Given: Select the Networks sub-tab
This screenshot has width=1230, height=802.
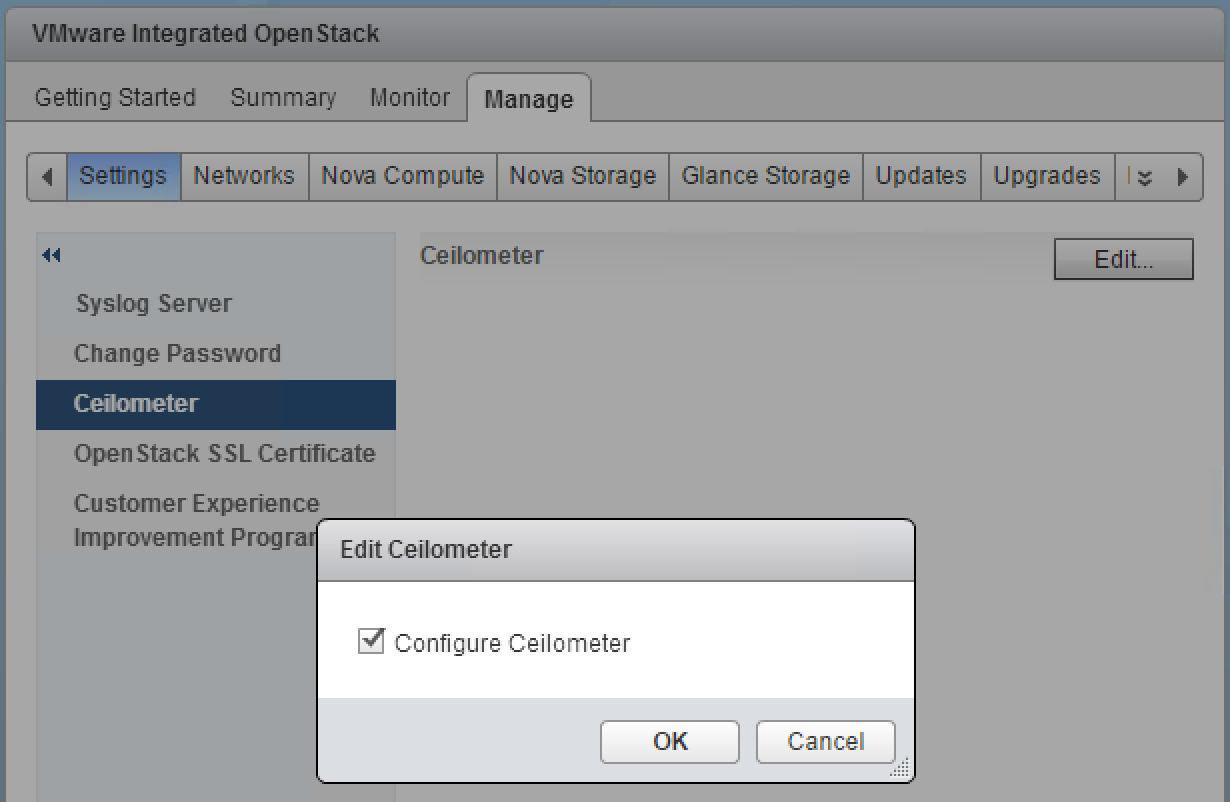Looking at the screenshot, I should click(x=244, y=176).
